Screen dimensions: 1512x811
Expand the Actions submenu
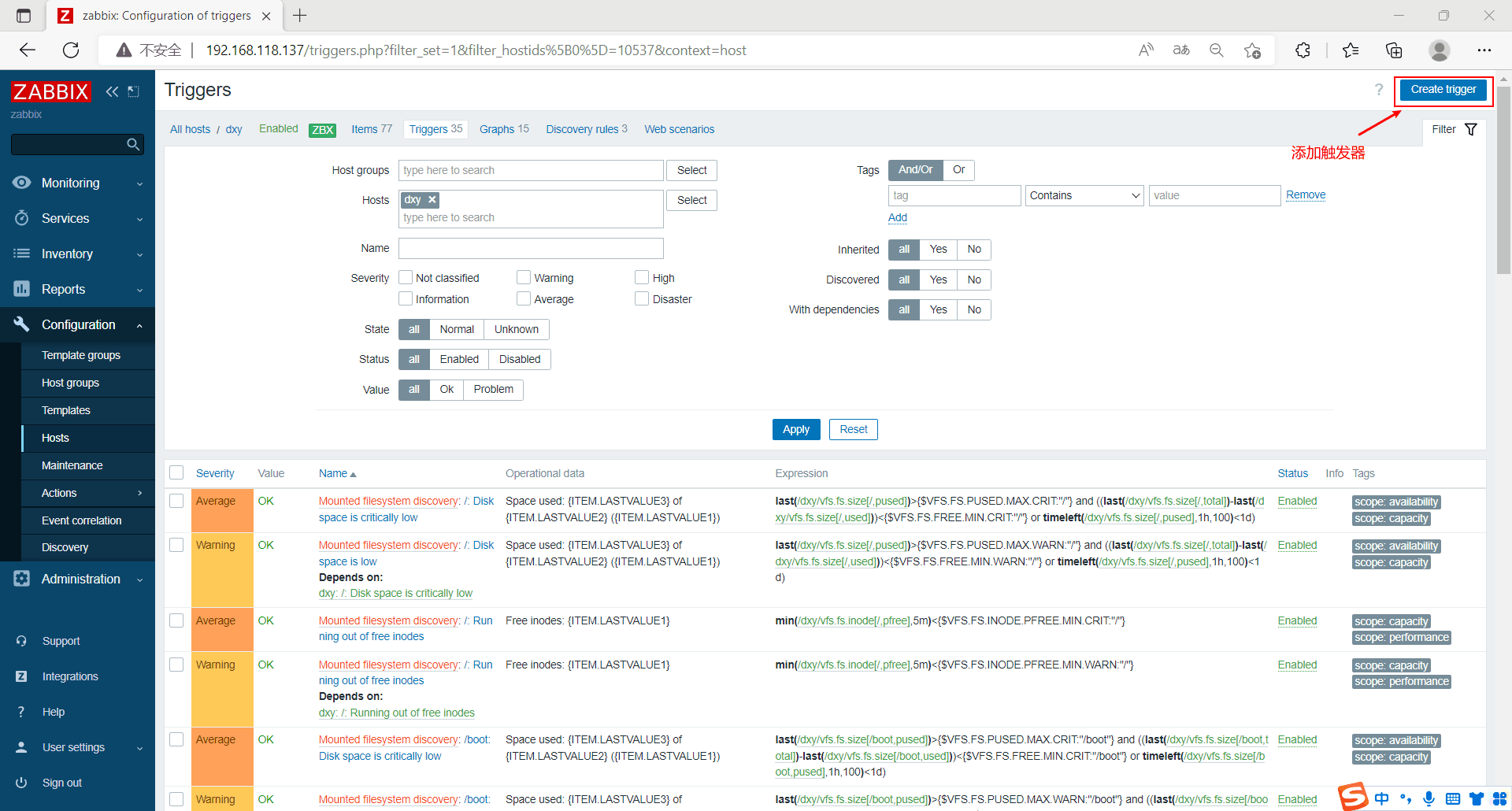tap(140, 493)
